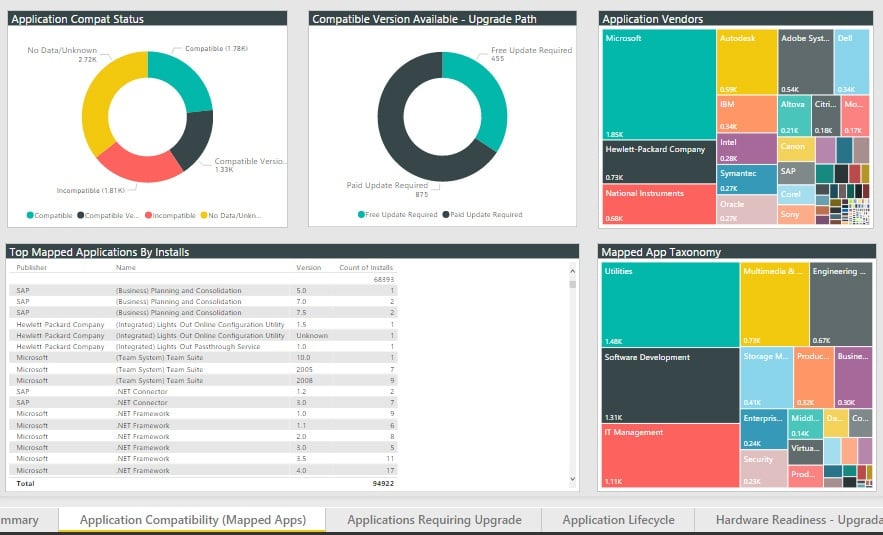Select .NET Connector version 3.0 row
883x535 pixels.
tap(203, 402)
